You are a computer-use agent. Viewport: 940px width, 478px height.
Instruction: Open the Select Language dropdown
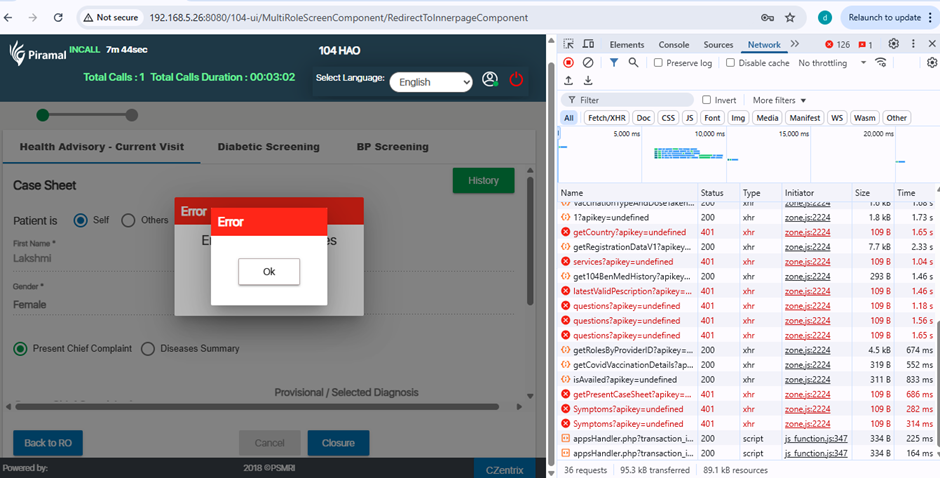[431, 82]
